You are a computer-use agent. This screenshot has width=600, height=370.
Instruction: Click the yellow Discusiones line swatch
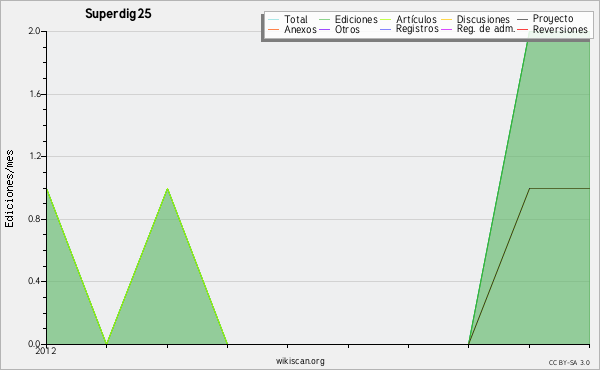coord(447,20)
